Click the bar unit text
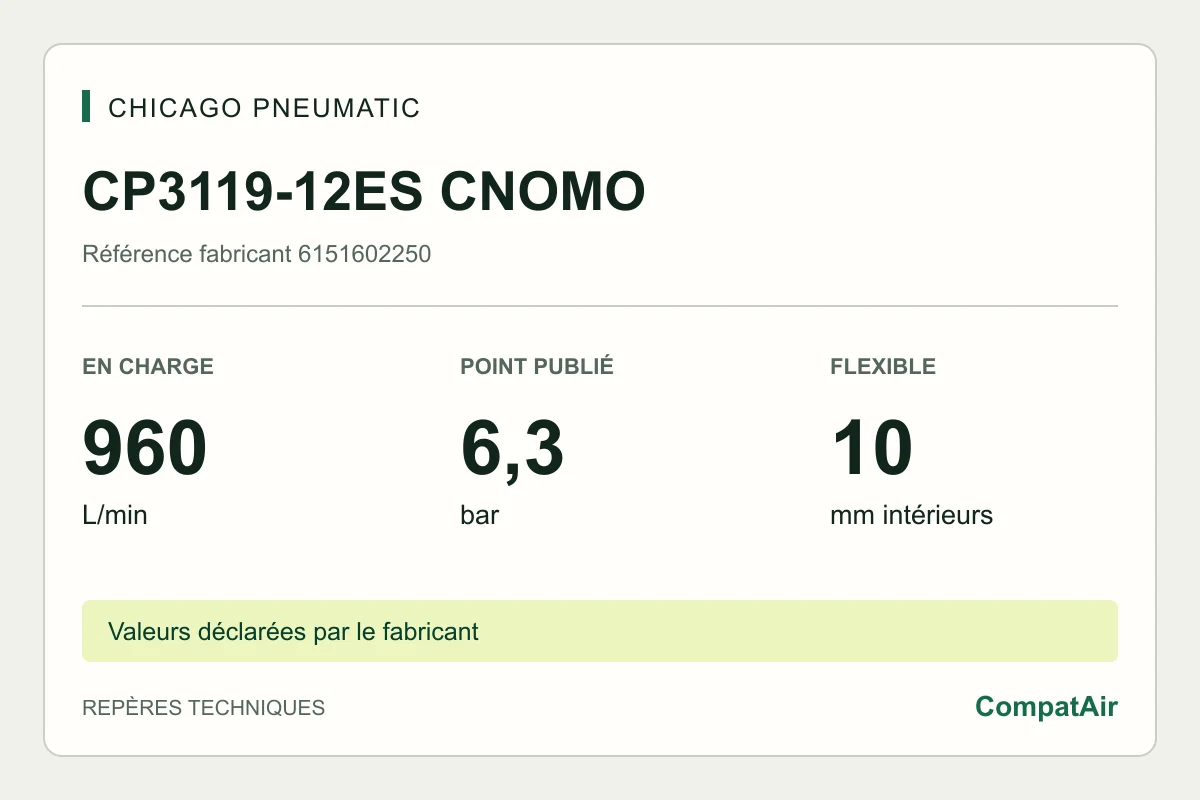Viewport: 1200px width, 800px height. click(480, 516)
